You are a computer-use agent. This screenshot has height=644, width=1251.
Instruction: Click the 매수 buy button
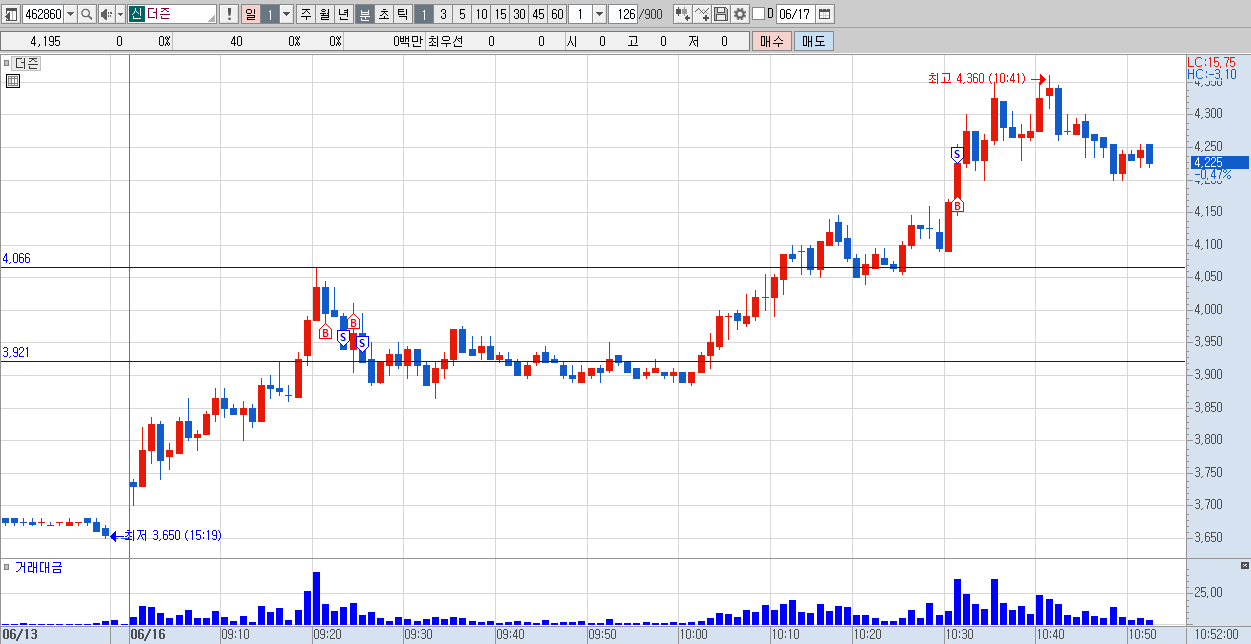coord(772,41)
